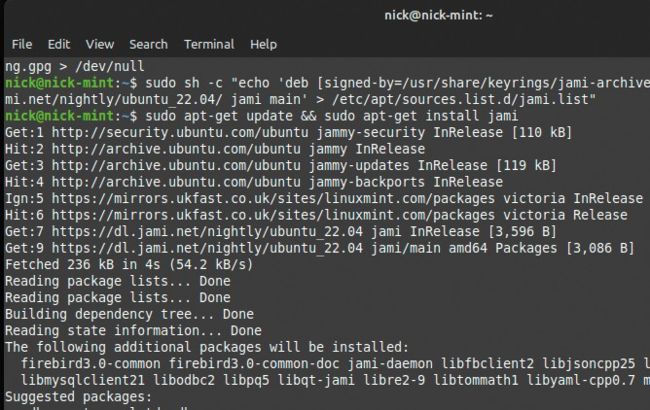Open the File menu

point(22,44)
